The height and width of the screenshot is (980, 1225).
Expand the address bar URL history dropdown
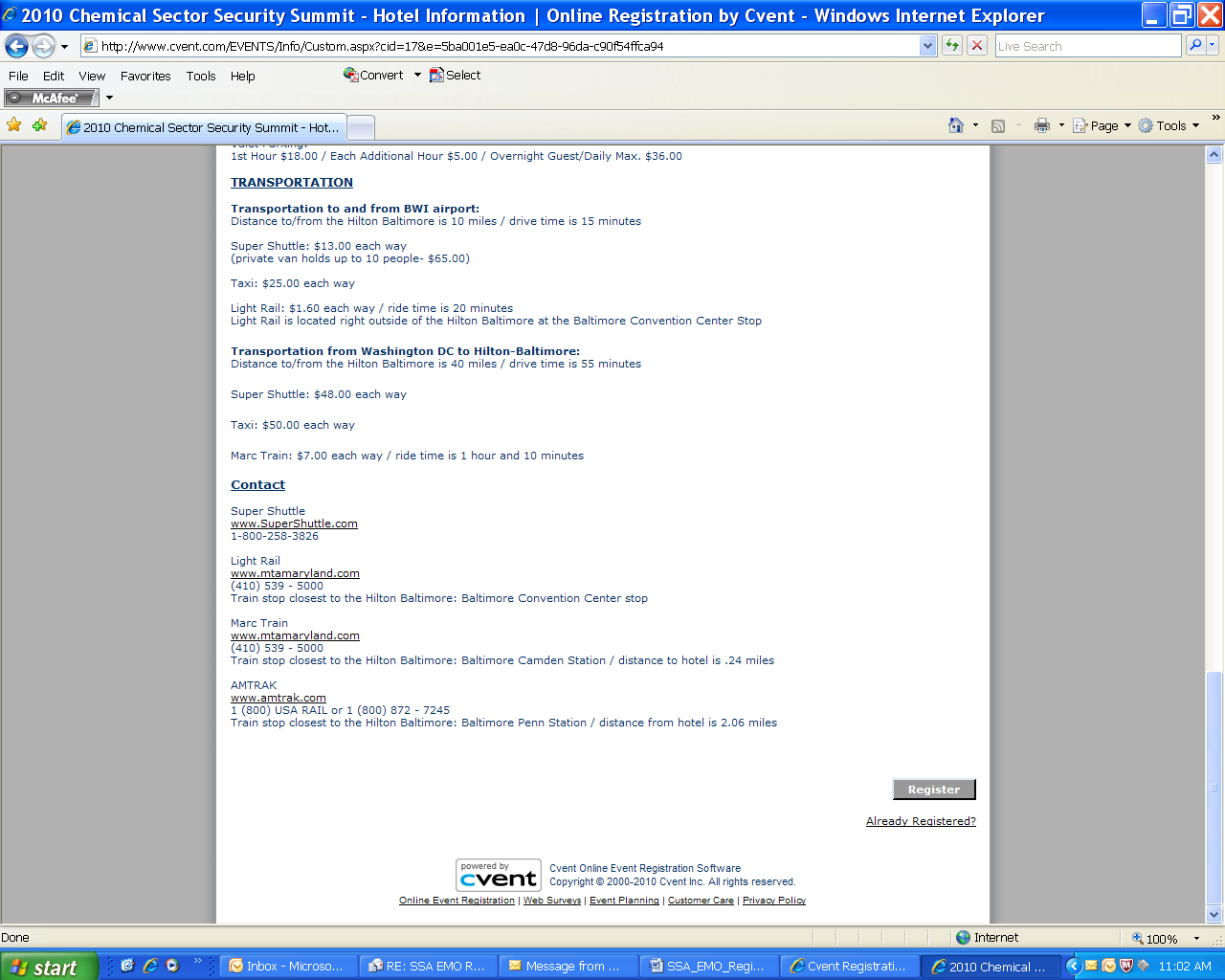[x=927, y=46]
